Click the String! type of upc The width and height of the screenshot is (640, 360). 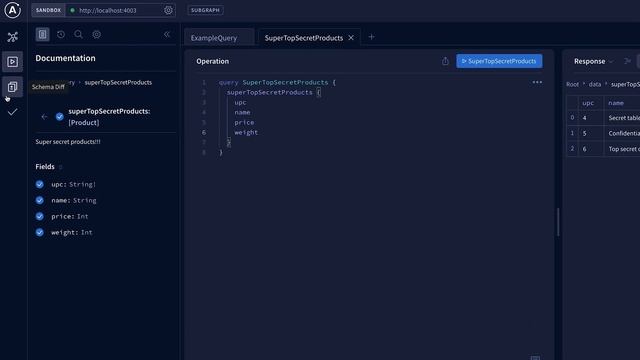tap(82, 184)
